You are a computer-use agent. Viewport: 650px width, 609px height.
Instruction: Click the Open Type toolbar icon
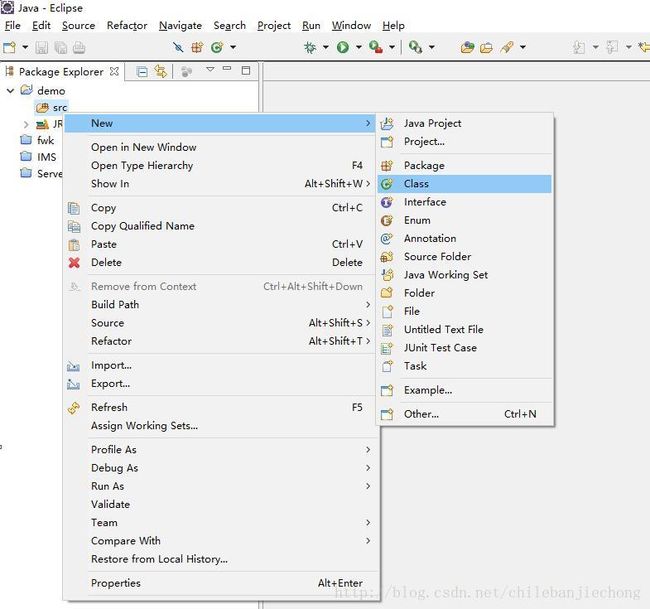click(x=467, y=47)
